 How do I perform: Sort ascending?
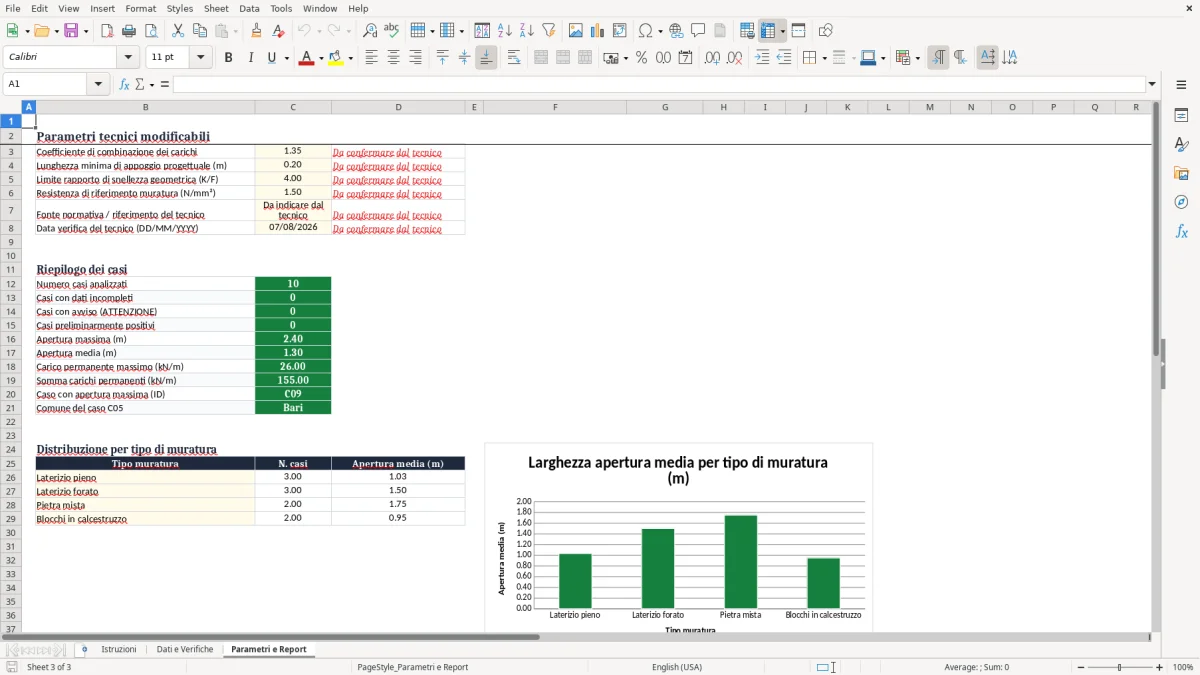[504, 31]
